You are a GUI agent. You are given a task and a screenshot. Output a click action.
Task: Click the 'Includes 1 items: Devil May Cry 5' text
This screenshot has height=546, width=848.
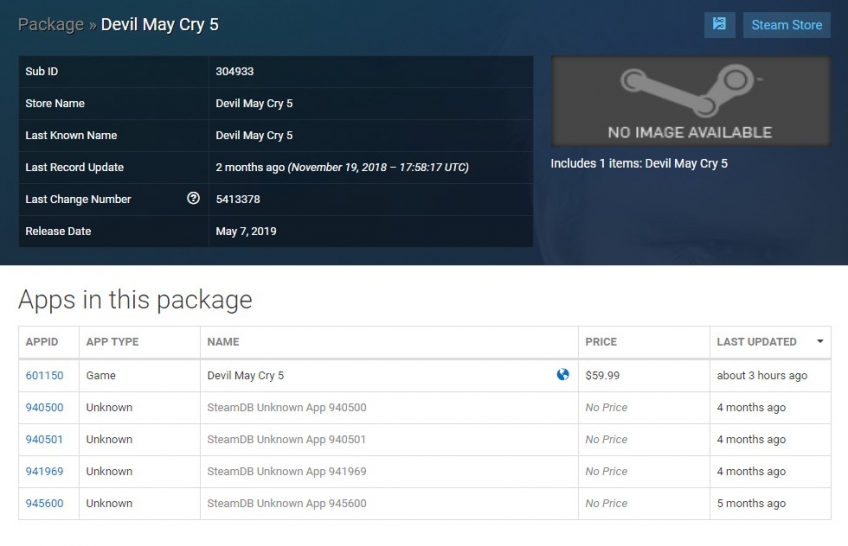639,163
